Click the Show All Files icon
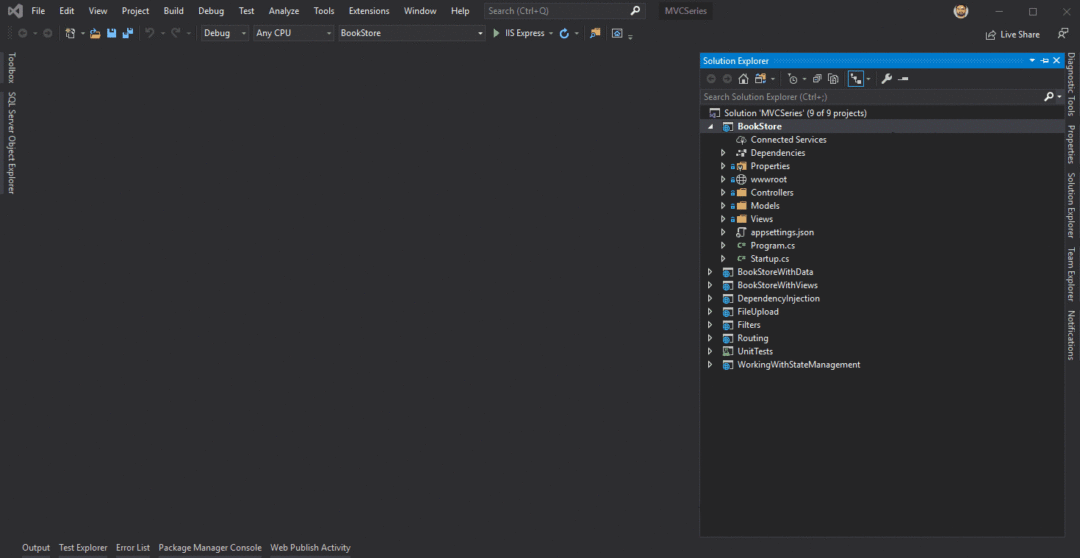Screen dimensions: 1080x558 point(832,78)
